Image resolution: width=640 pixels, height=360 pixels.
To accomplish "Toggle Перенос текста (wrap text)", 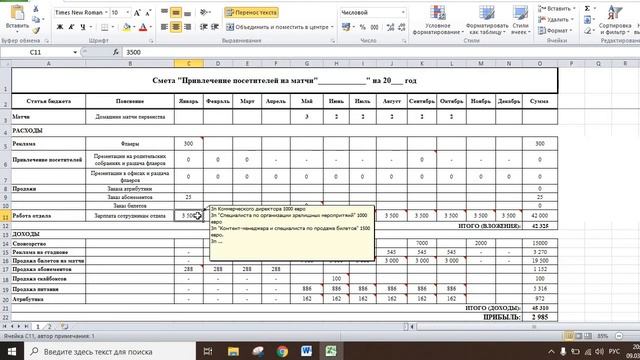I will 251,13.
